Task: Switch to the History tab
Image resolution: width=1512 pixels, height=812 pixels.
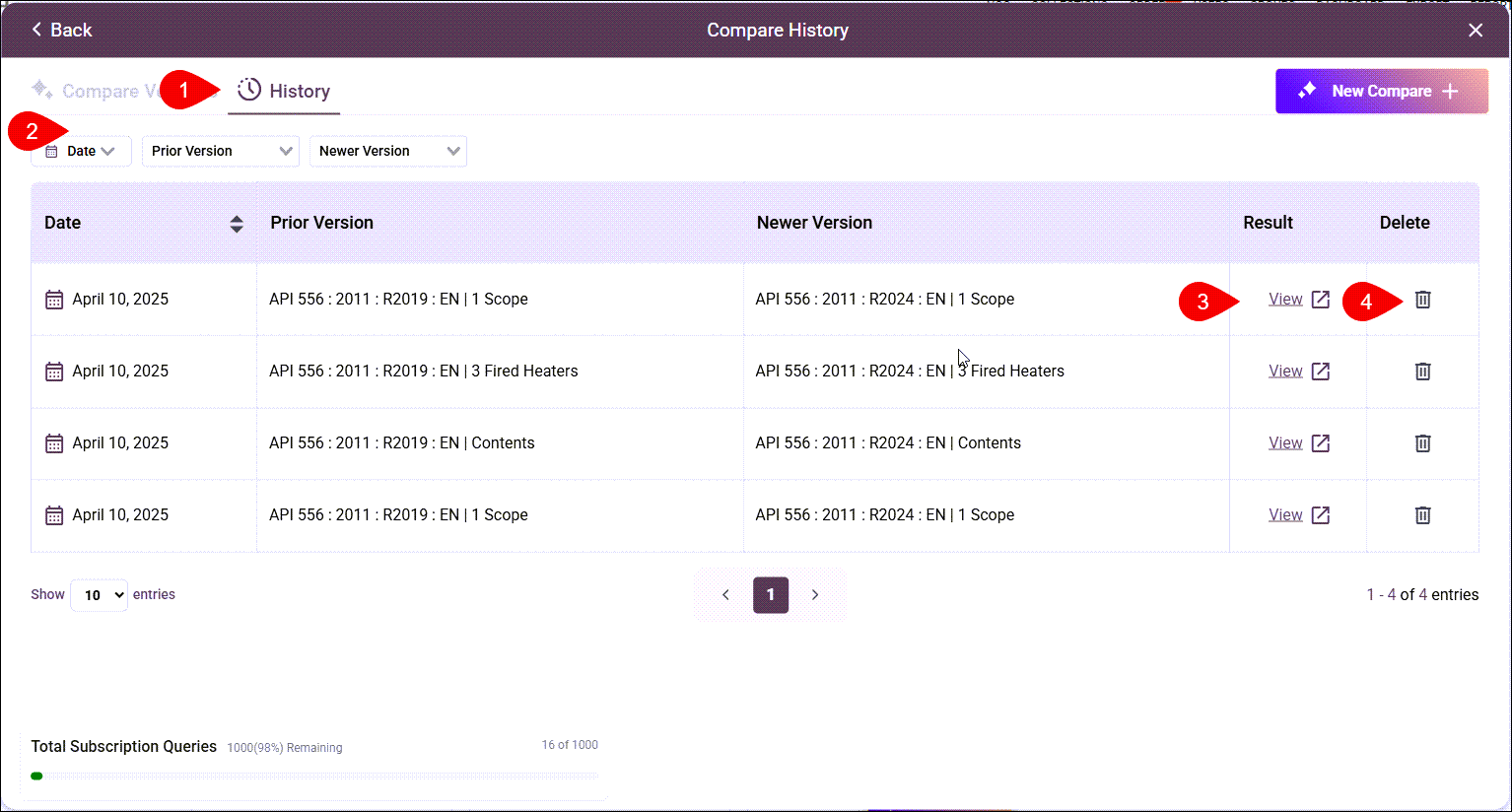Action: pyautogui.click(x=284, y=91)
